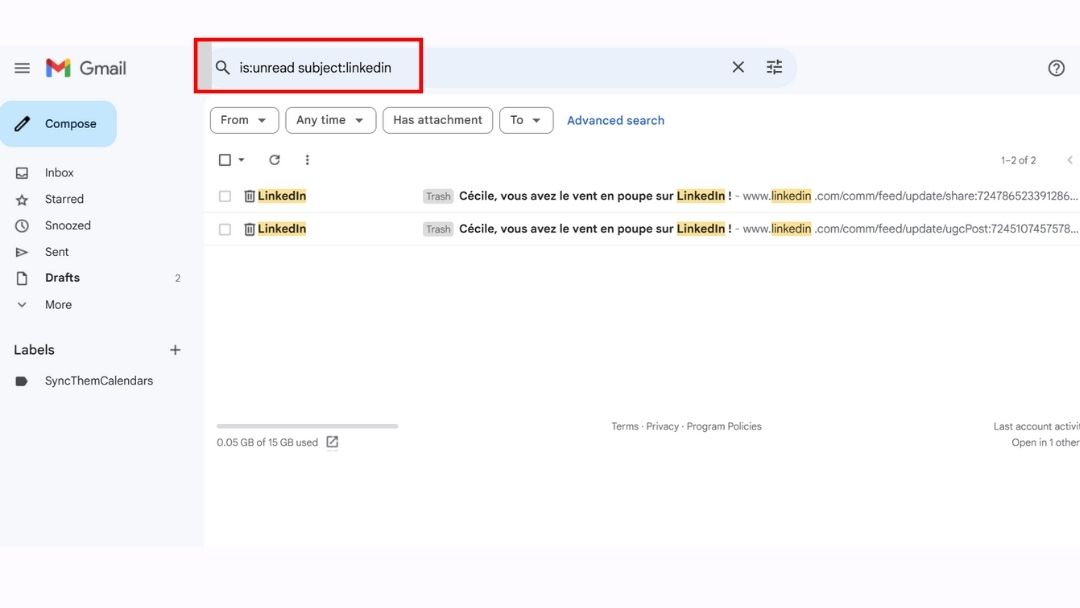Open the Snoozed folder
Image resolution: width=1080 pixels, height=608 pixels.
68,225
